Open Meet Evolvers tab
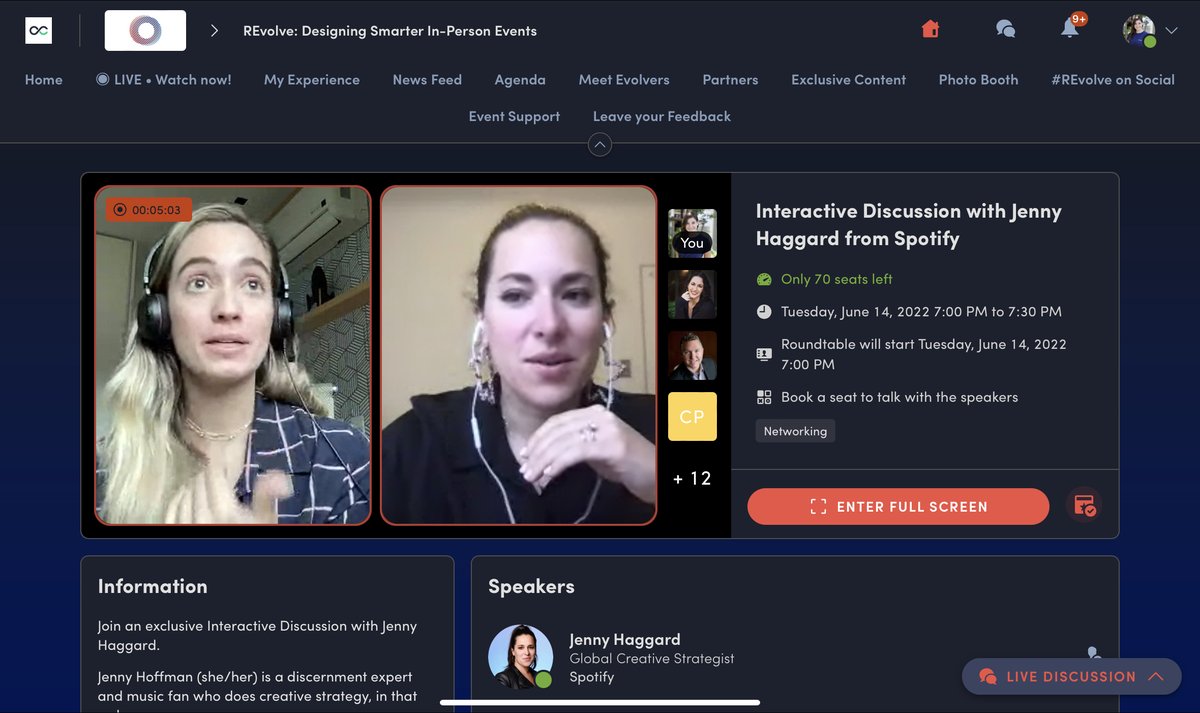Screen dimensions: 1200x713 [x=624, y=80]
